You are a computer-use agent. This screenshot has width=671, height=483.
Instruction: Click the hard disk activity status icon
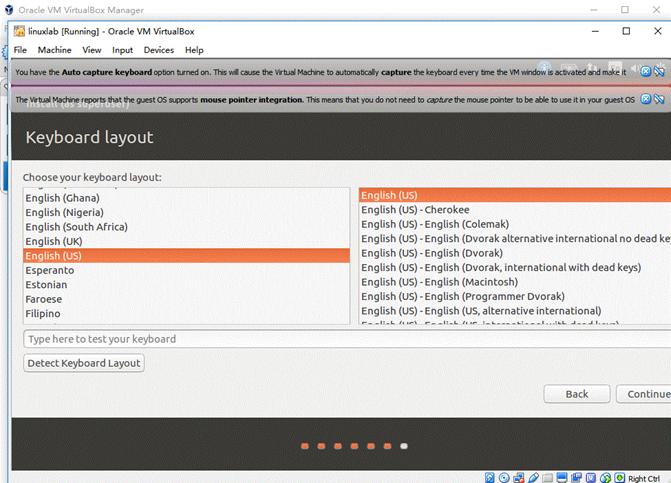click(490, 478)
